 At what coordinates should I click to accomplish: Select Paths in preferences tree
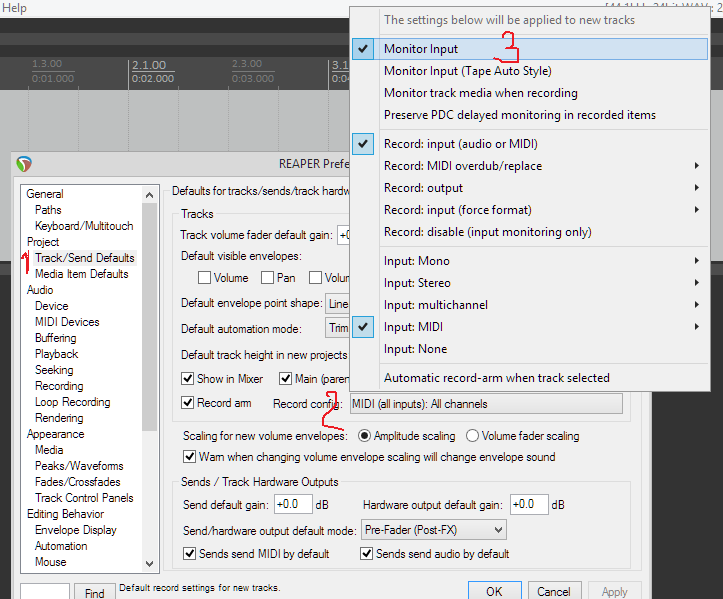point(48,210)
